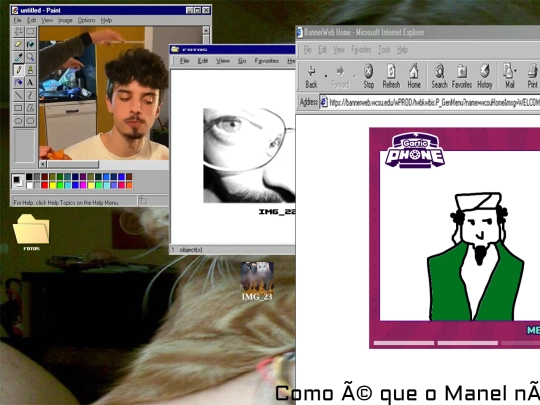This screenshot has width=540, height=405.
Task: Refresh the page in Internet Explorer
Action: click(x=391, y=76)
